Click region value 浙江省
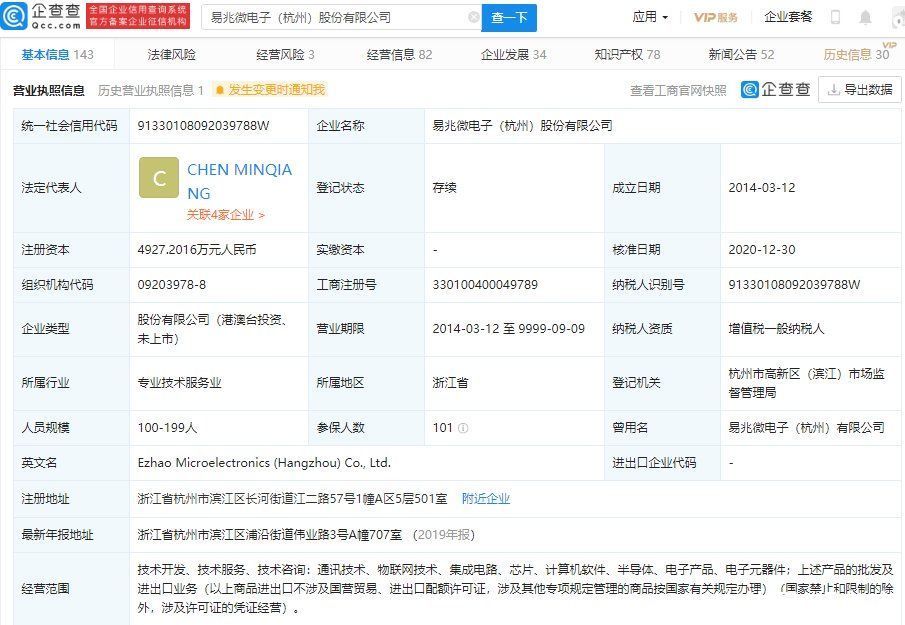The width and height of the screenshot is (905, 625). [x=450, y=383]
